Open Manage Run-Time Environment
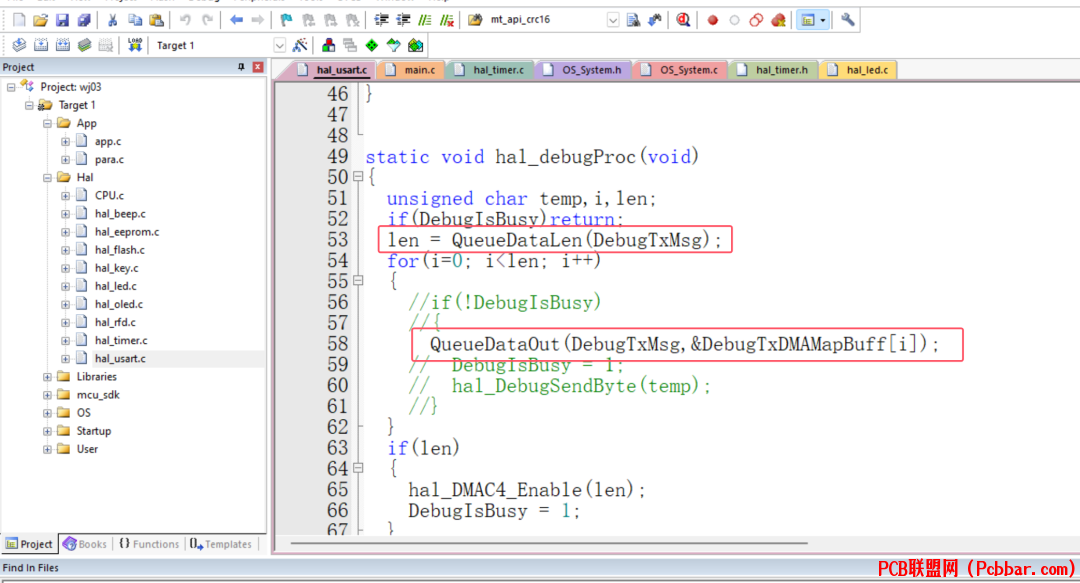1080x583 pixels. (x=372, y=45)
